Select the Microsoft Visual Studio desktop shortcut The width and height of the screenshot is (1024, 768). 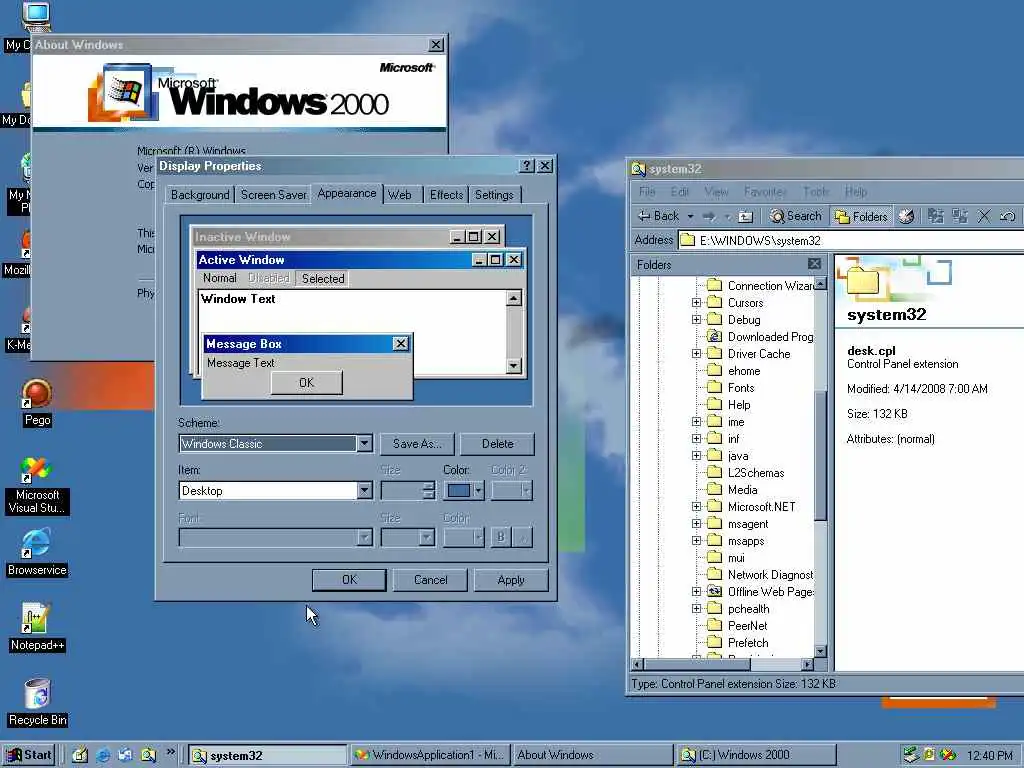(37, 486)
